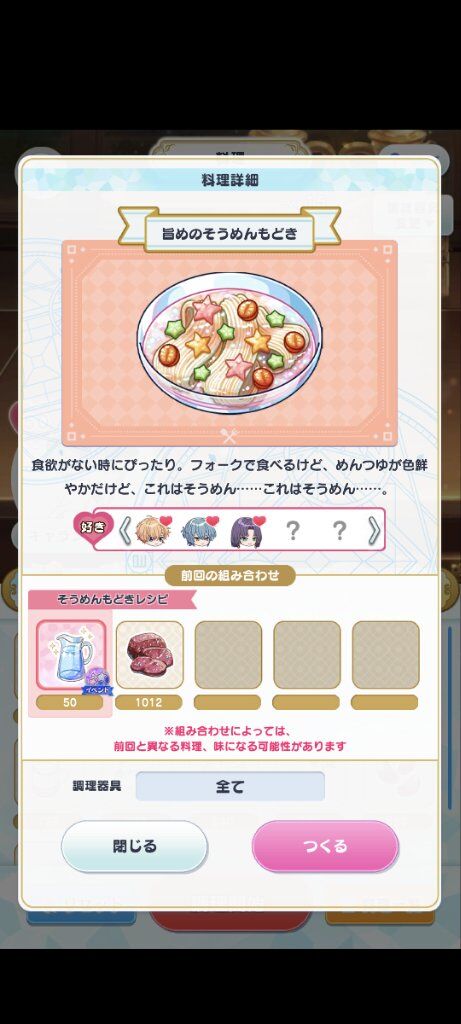Select the 前回の組み合わせ tab label
The image size is (461, 1024).
(230, 575)
